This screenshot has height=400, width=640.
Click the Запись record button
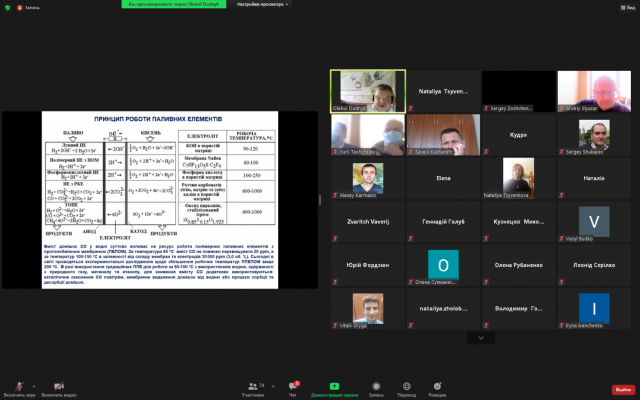pyautogui.click(x=376, y=389)
